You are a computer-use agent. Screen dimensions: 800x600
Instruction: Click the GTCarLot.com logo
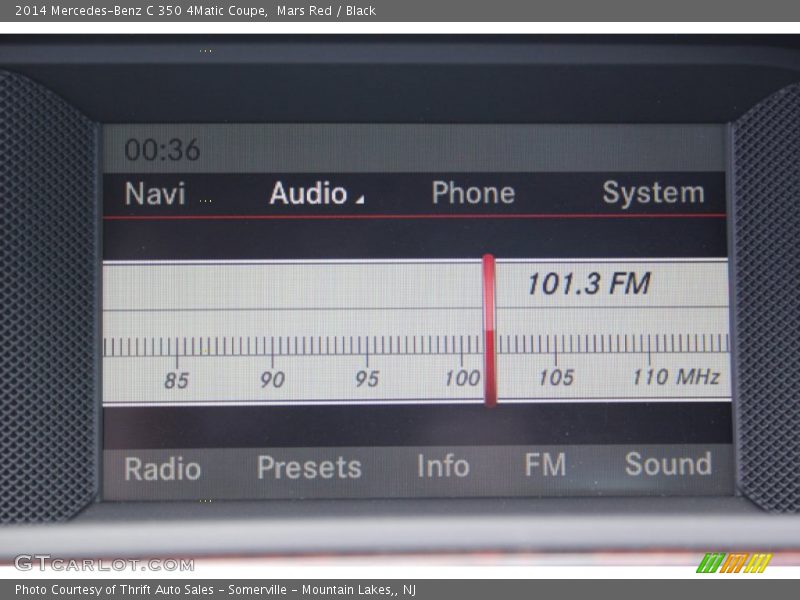pyautogui.click(x=105, y=564)
